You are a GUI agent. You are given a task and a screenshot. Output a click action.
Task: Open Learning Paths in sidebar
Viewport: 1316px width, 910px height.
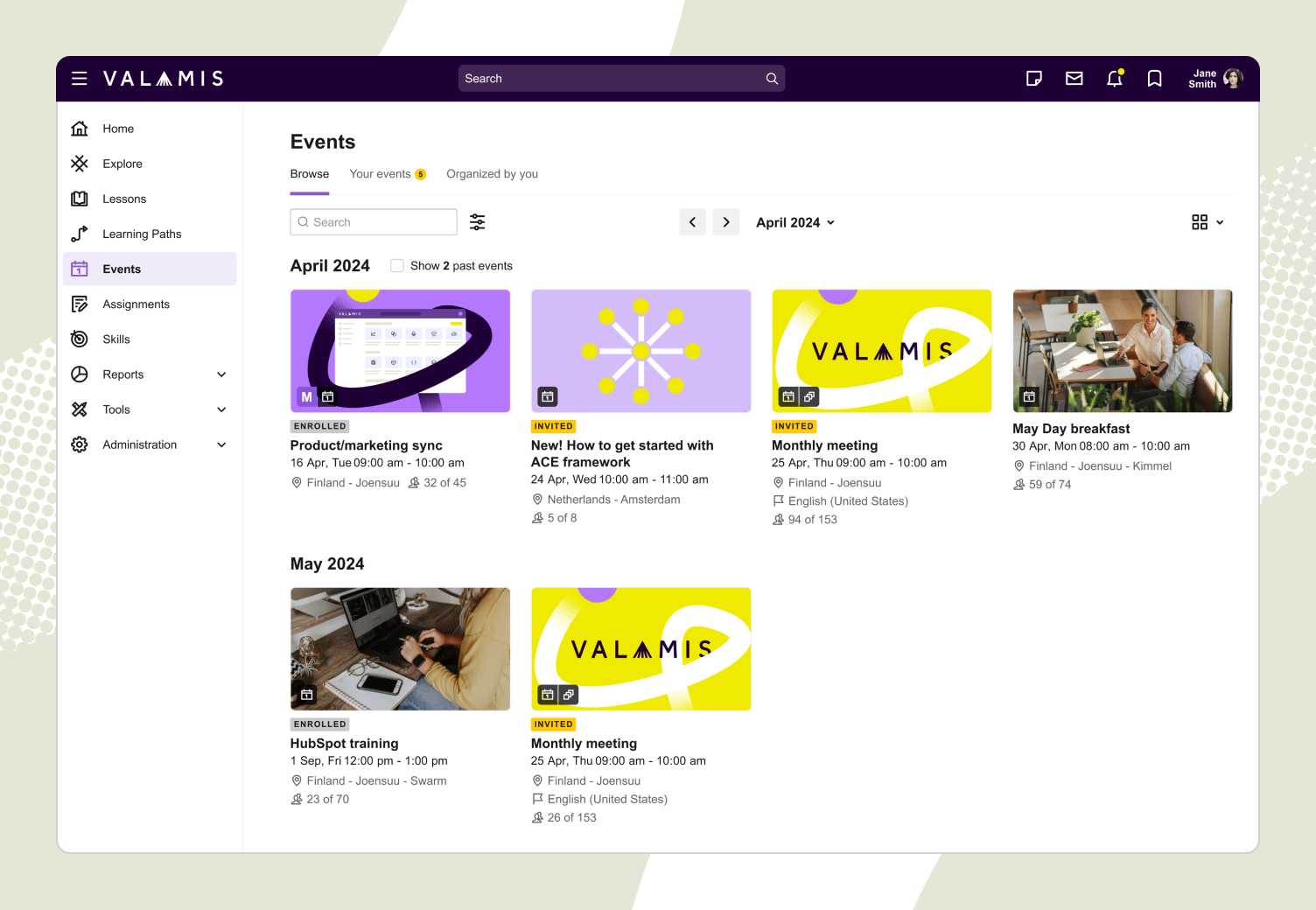pyautogui.click(x=150, y=234)
